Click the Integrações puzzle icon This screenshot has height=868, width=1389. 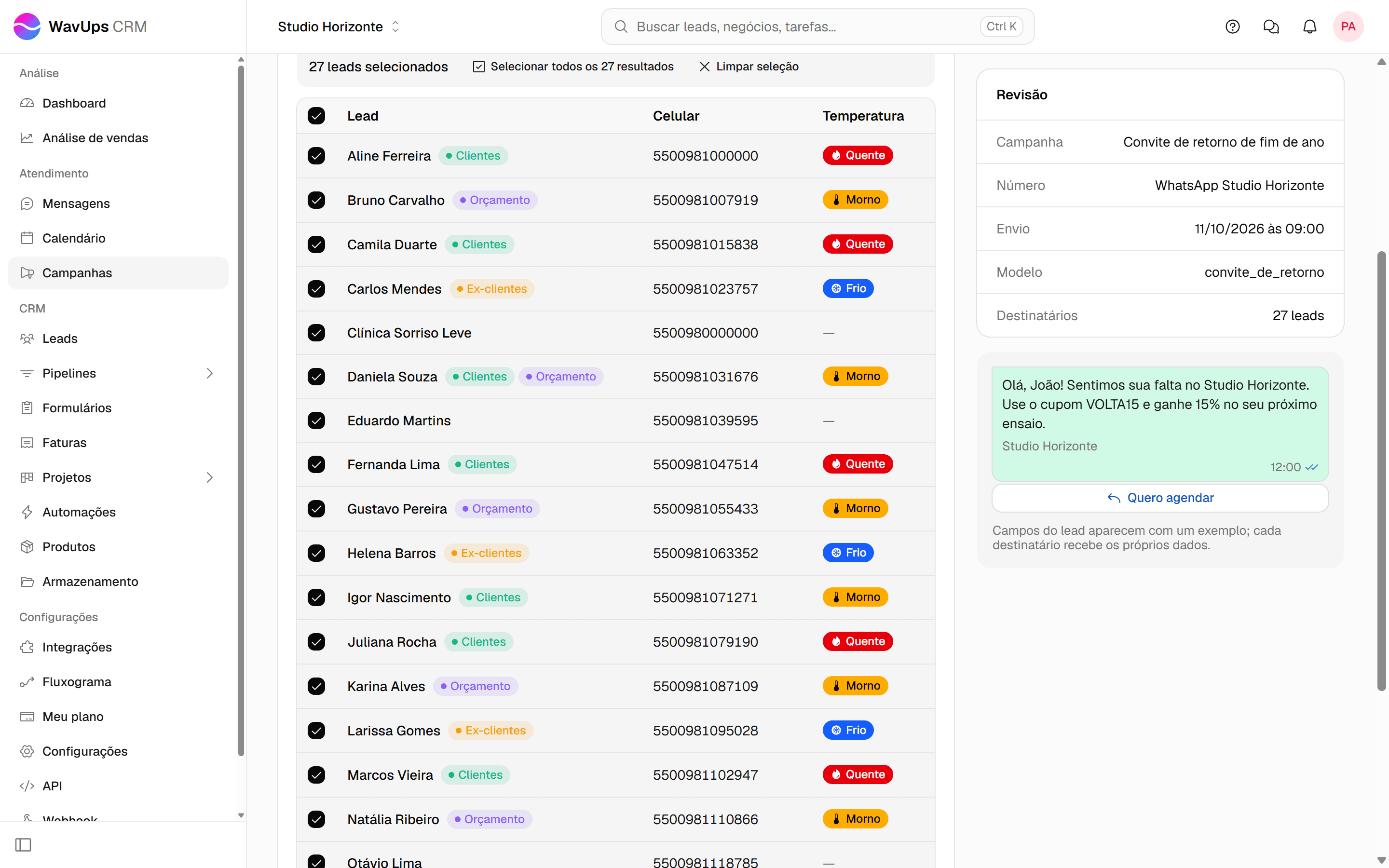(x=27, y=647)
